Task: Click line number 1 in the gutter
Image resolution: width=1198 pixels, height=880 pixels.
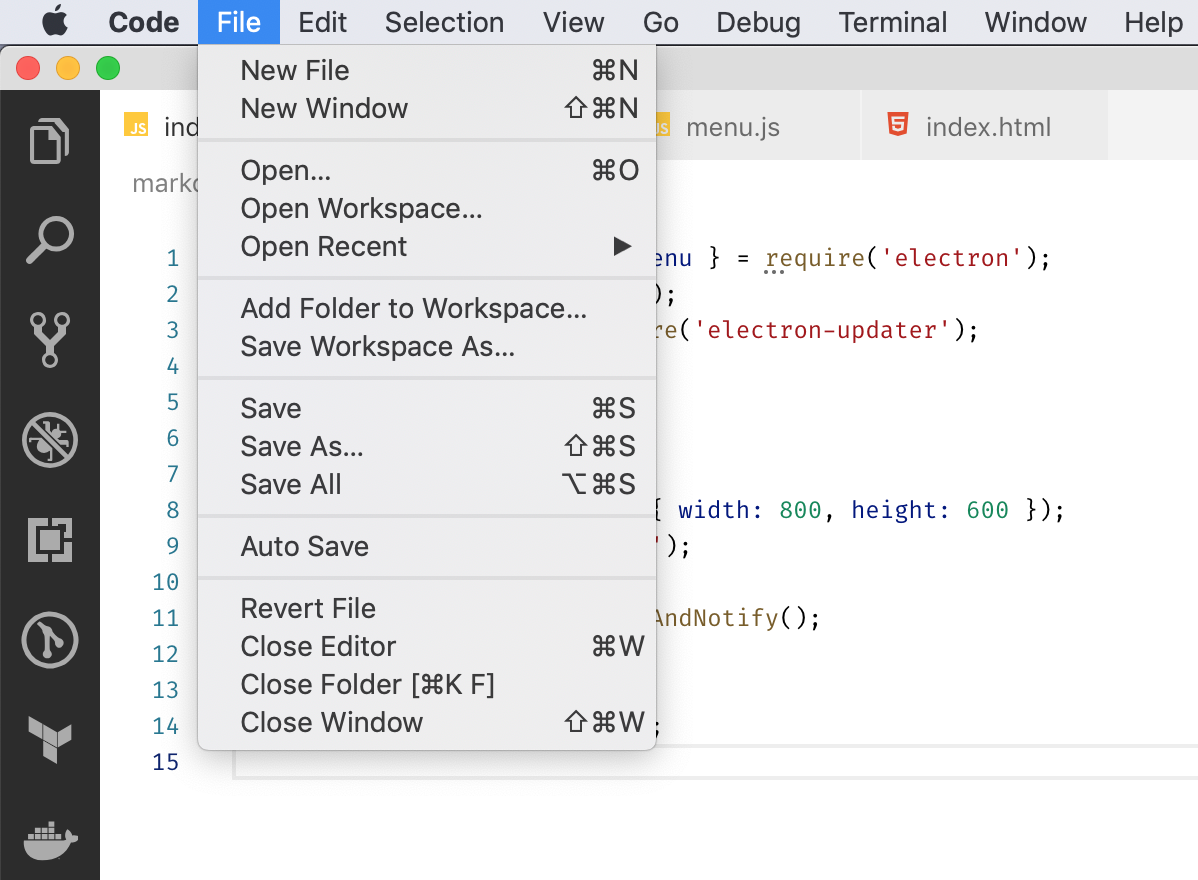Action: [x=173, y=258]
